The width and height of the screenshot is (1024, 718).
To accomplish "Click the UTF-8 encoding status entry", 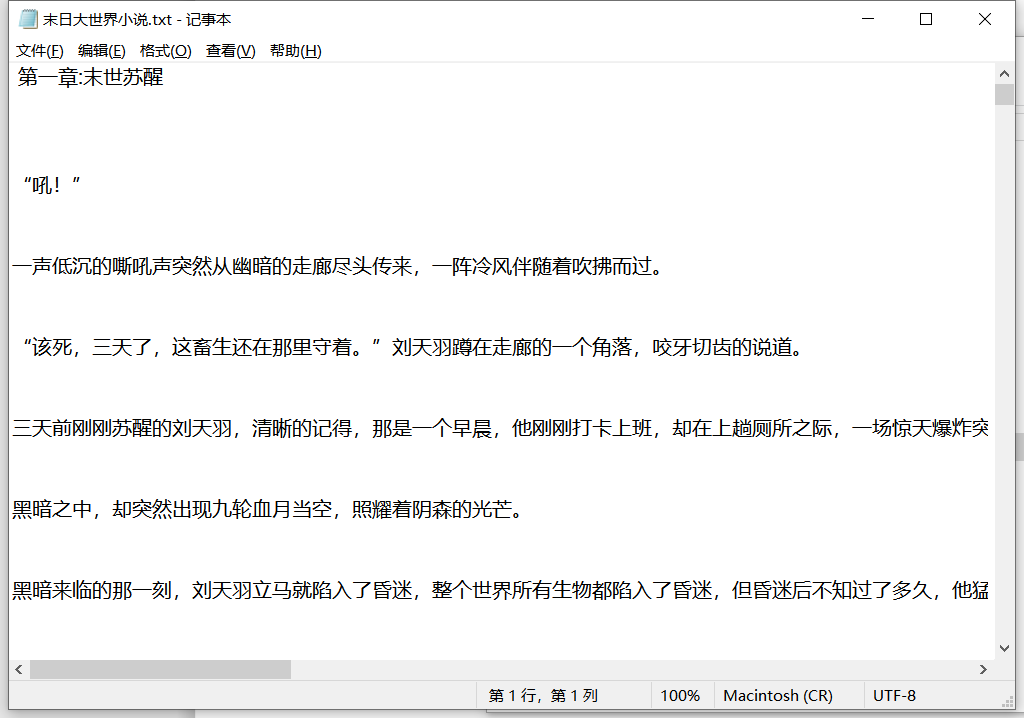I will click(894, 695).
